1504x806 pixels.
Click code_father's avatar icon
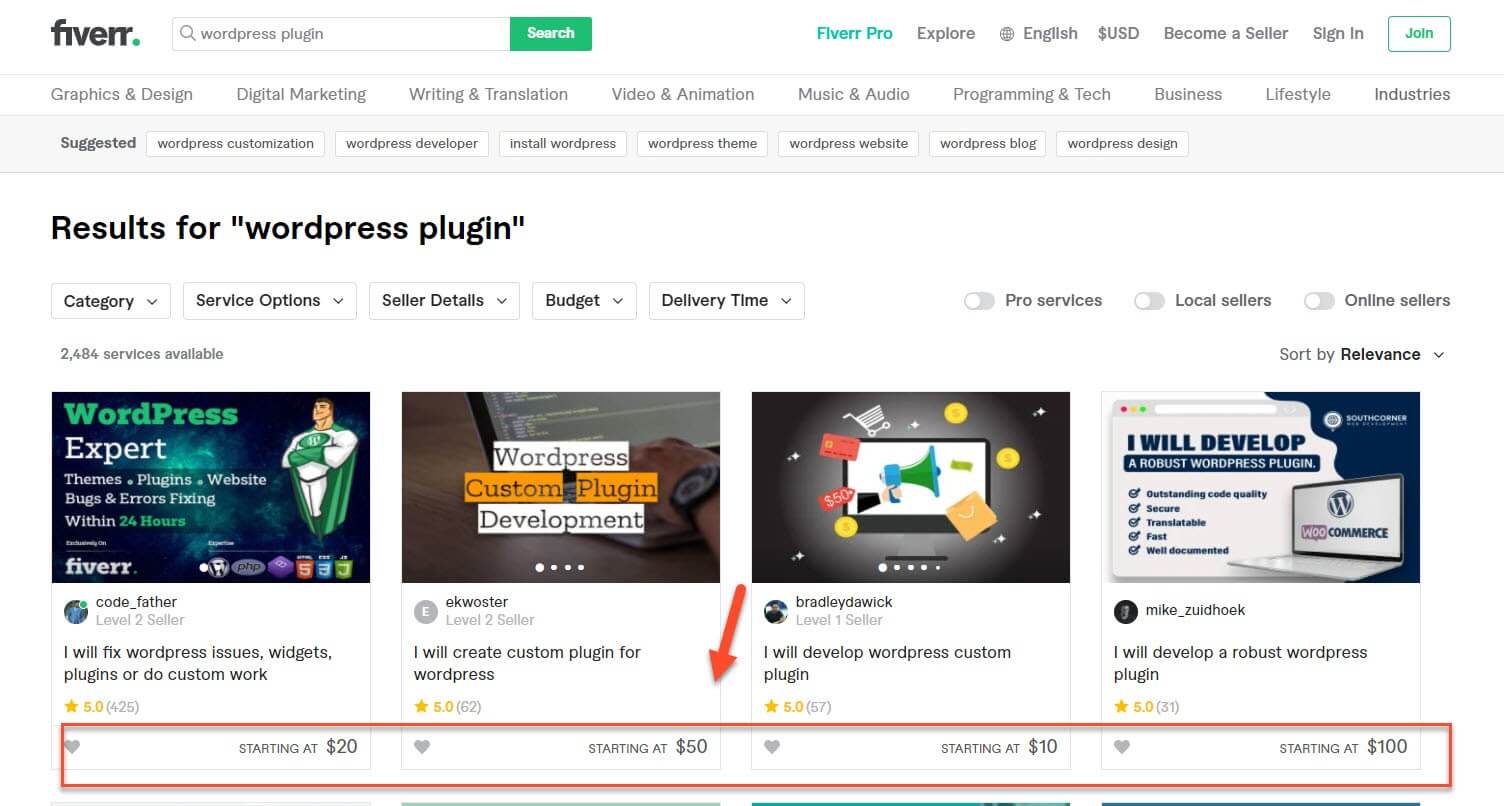(x=76, y=611)
